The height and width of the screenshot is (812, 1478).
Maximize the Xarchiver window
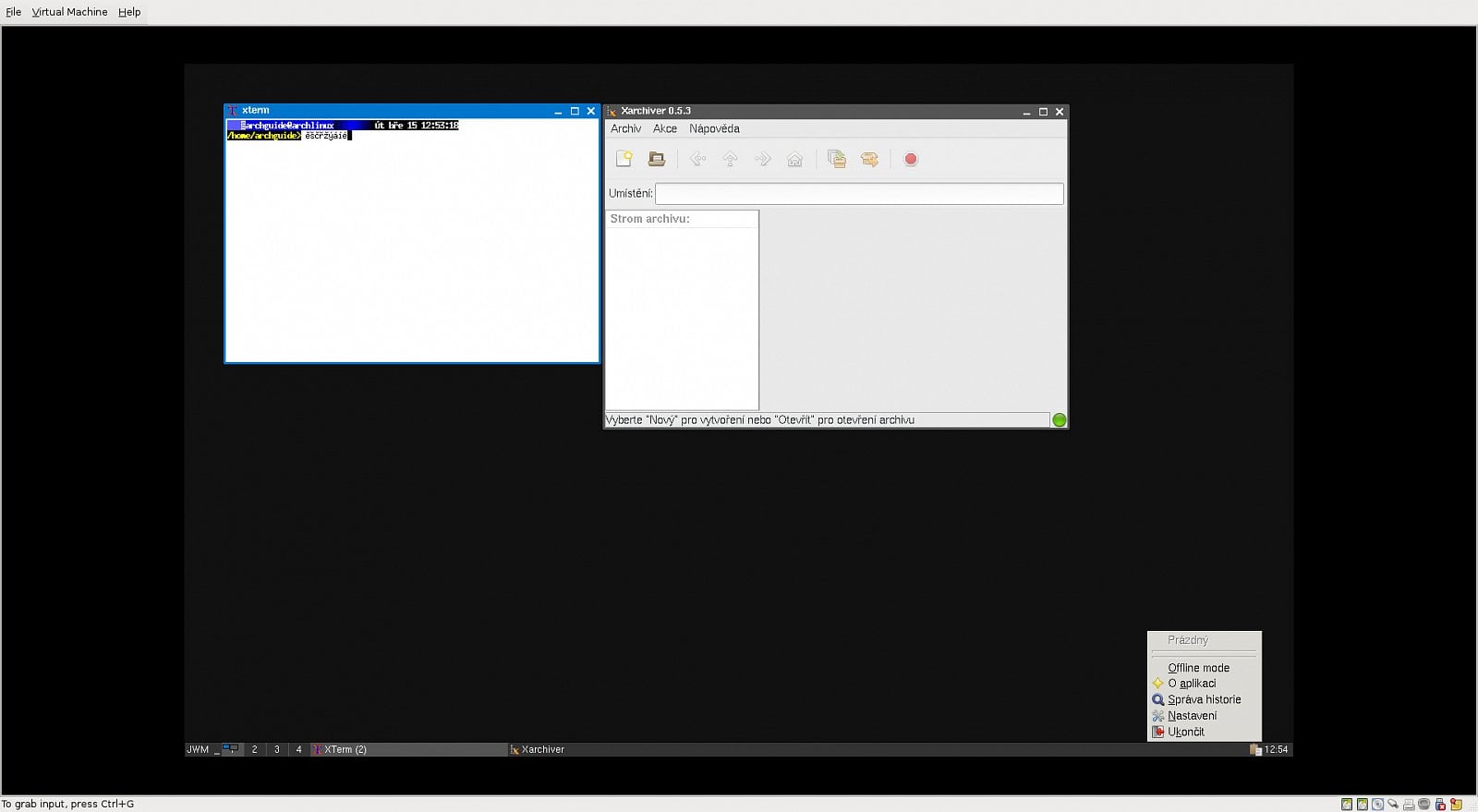(x=1043, y=112)
